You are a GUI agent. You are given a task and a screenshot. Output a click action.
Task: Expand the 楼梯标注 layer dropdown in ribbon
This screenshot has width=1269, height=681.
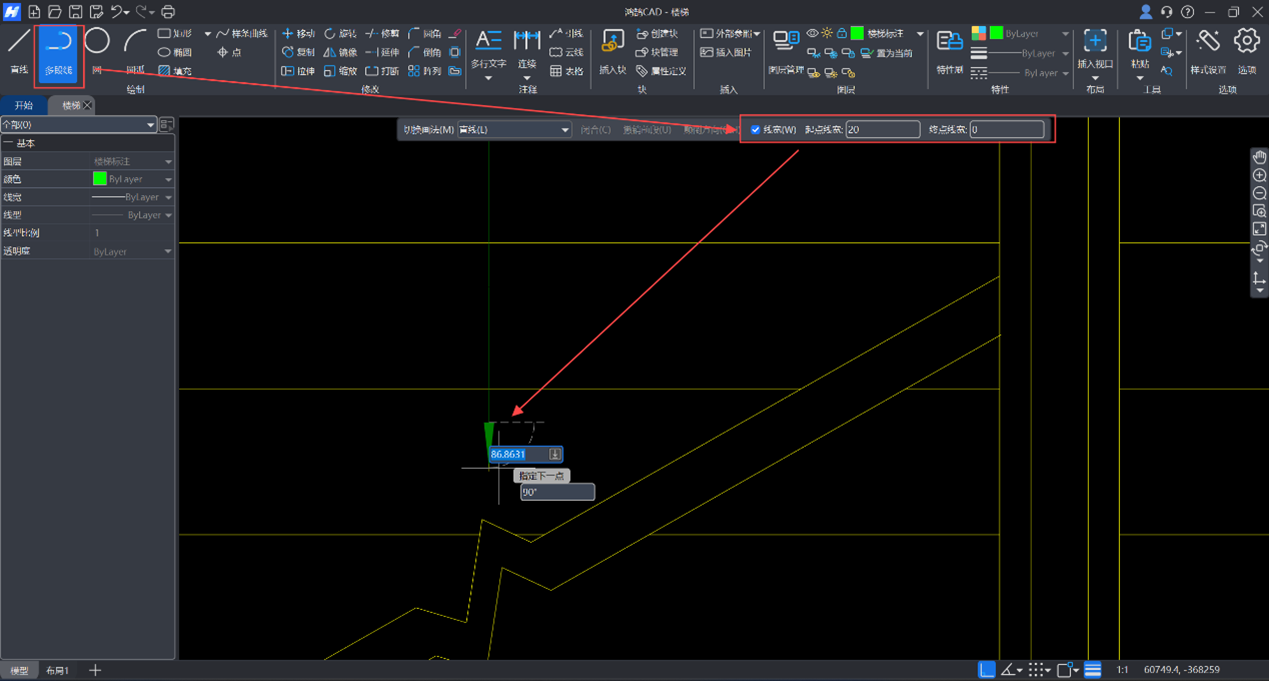coord(920,34)
